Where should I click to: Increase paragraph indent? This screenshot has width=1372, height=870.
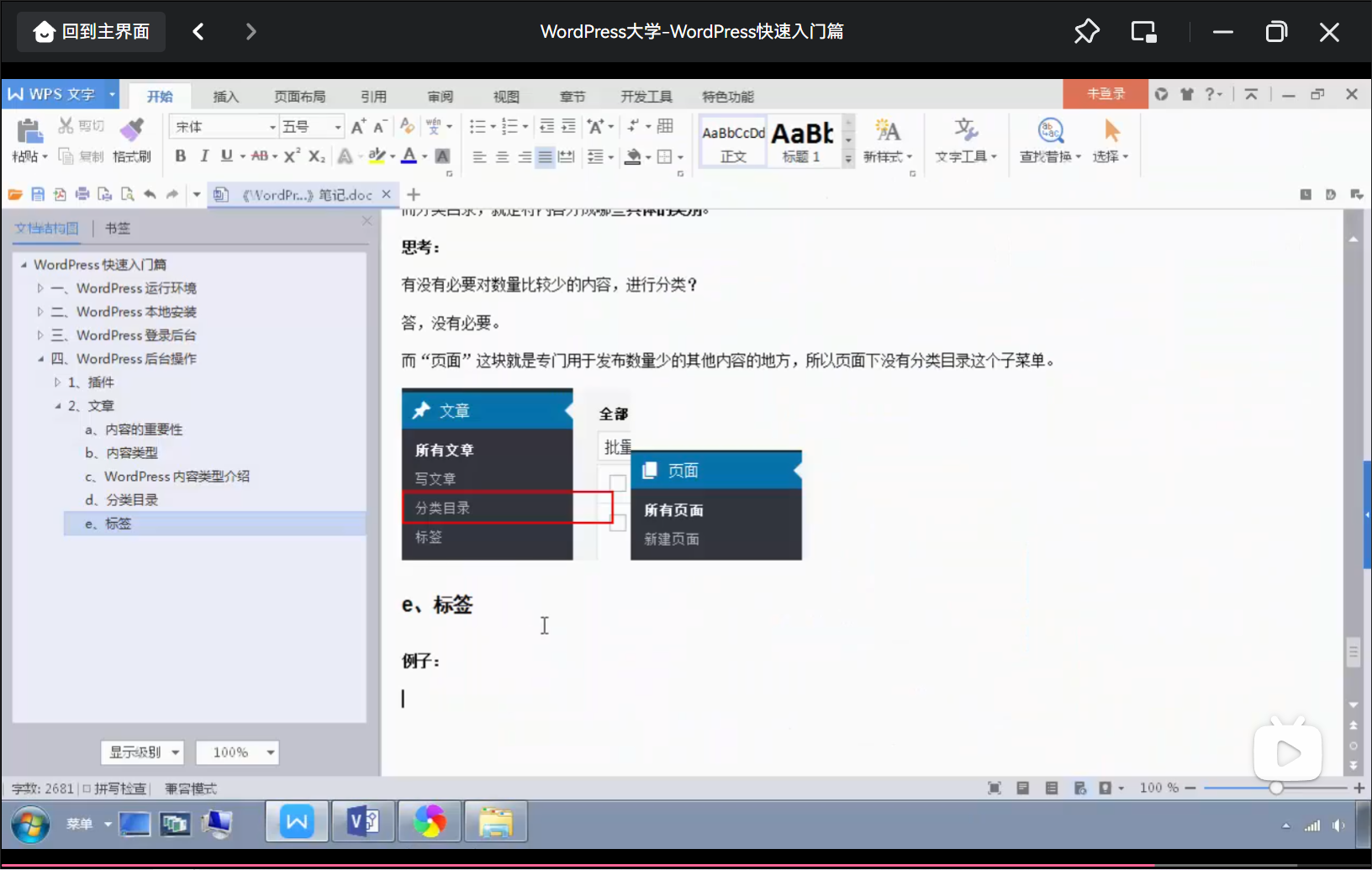568,126
